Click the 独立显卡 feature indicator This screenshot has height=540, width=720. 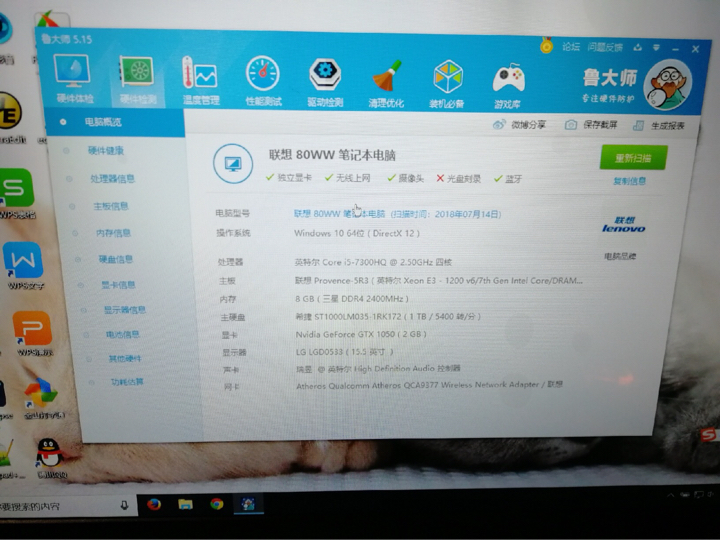pos(289,178)
